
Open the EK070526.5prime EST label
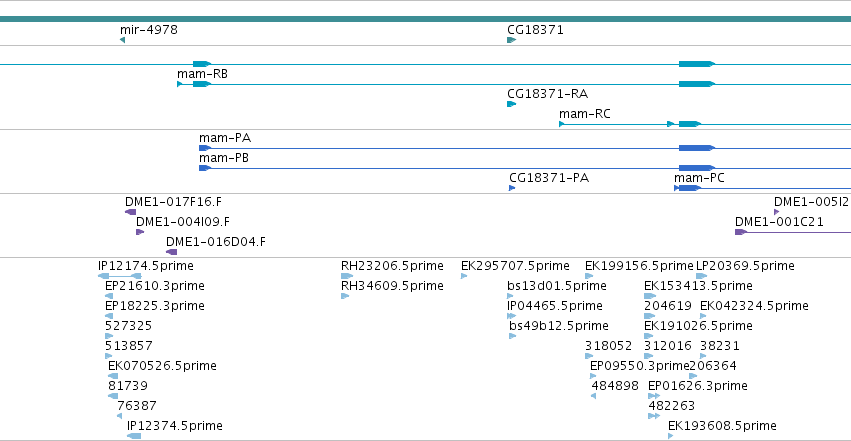pos(162,366)
